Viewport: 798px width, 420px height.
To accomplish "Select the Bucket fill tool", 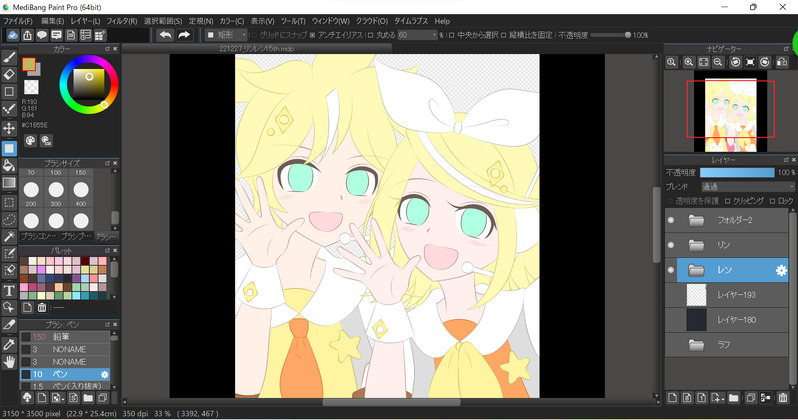I will click(x=9, y=165).
